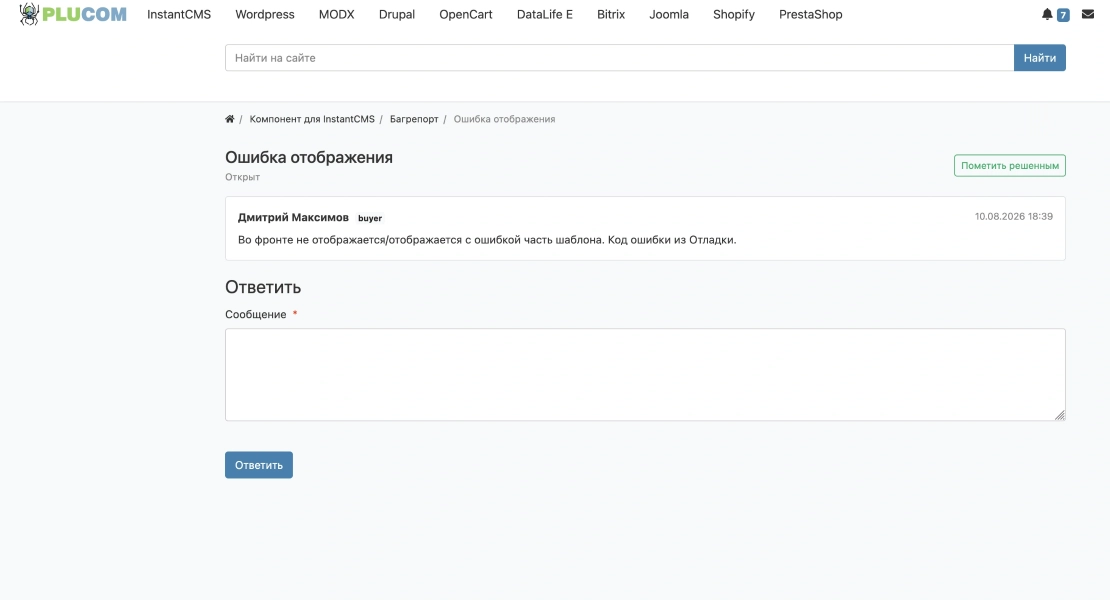Open the InstantCMS menu item
Image resolution: width=1110 pixels, height=600 pixels.
[179, 14]
